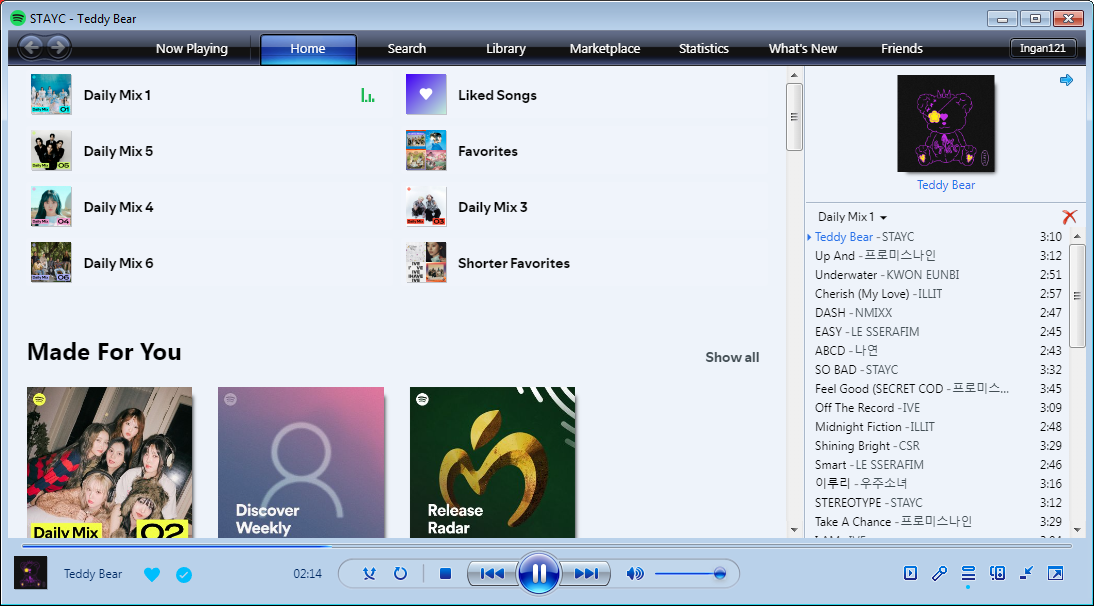This screenshot has height=606, width=1094.
Task: Skip to the previous track
Action: [x=493, y=573]
